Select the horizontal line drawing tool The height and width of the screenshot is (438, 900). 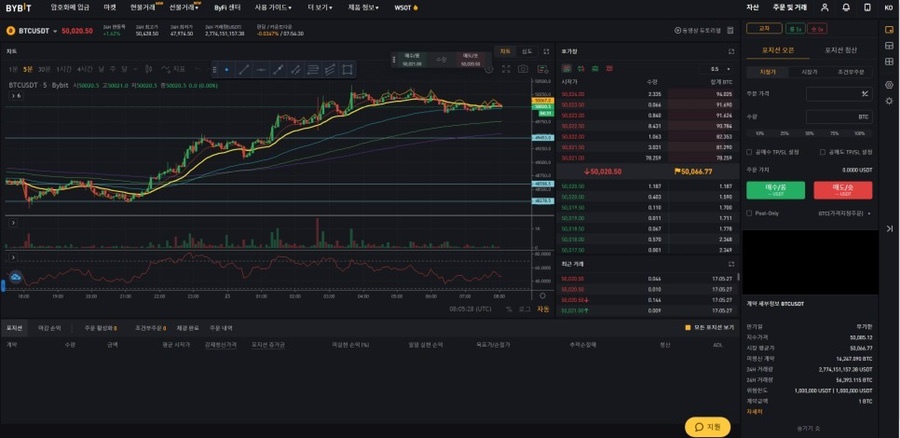click(261, 69)
